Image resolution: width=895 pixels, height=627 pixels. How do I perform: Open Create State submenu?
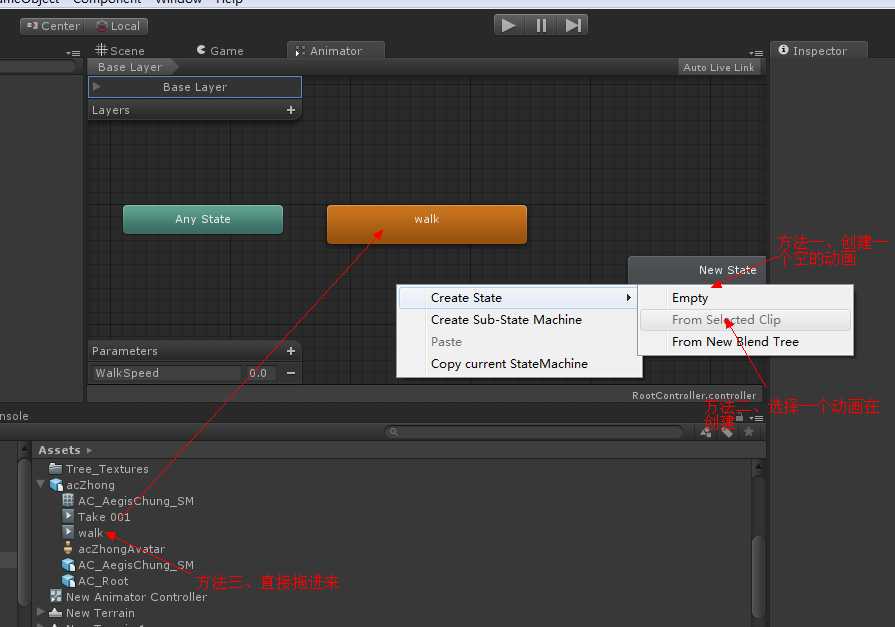click(518, 298)
